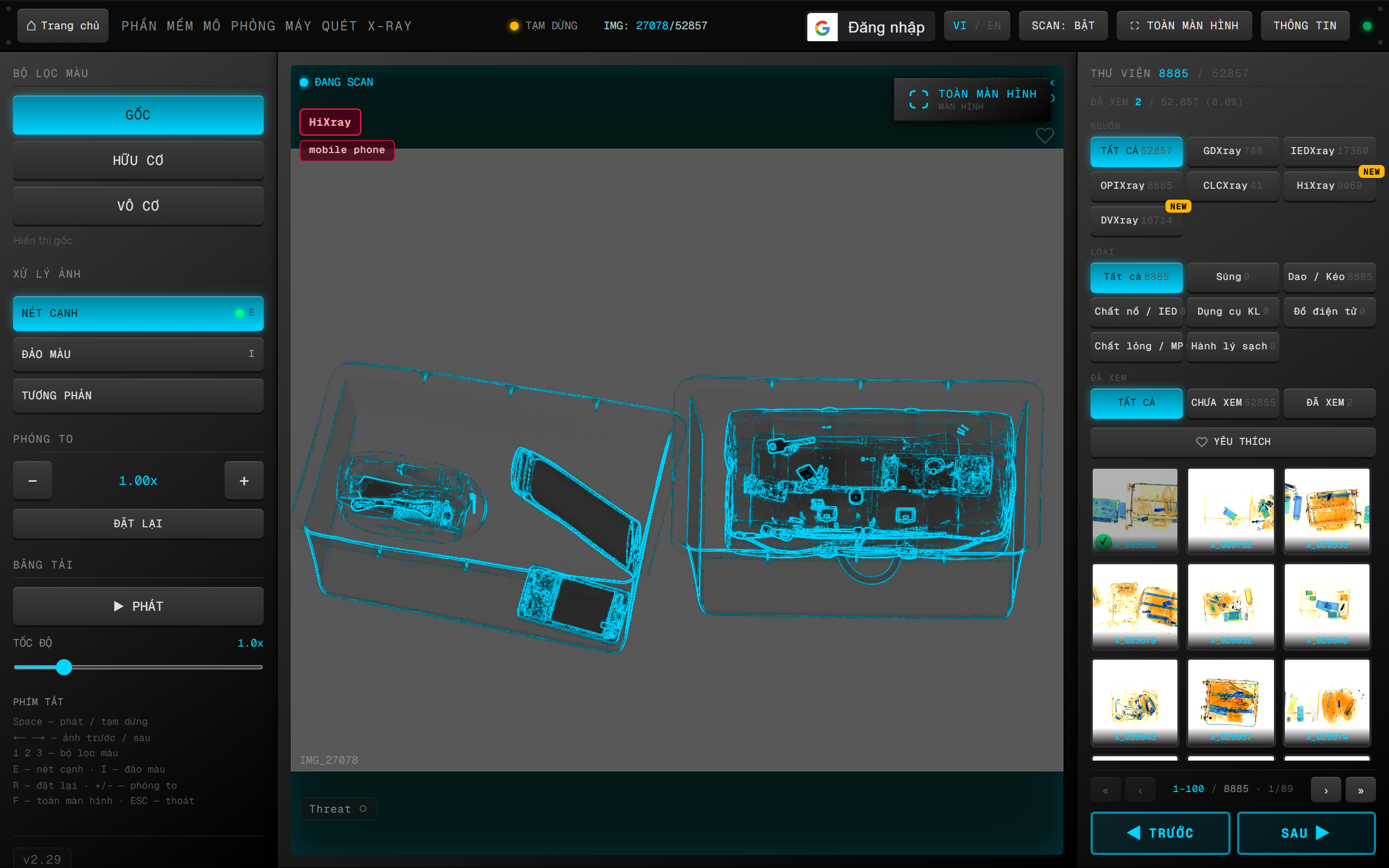The image size is (1389, 868).
Task: Go to first page of library thumbnails
Action: tap(1105, 790)
